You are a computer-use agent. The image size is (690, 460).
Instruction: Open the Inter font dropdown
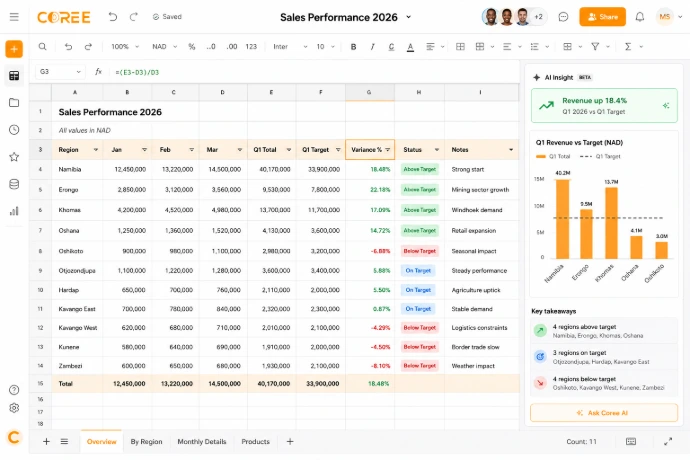click(290, 46)
